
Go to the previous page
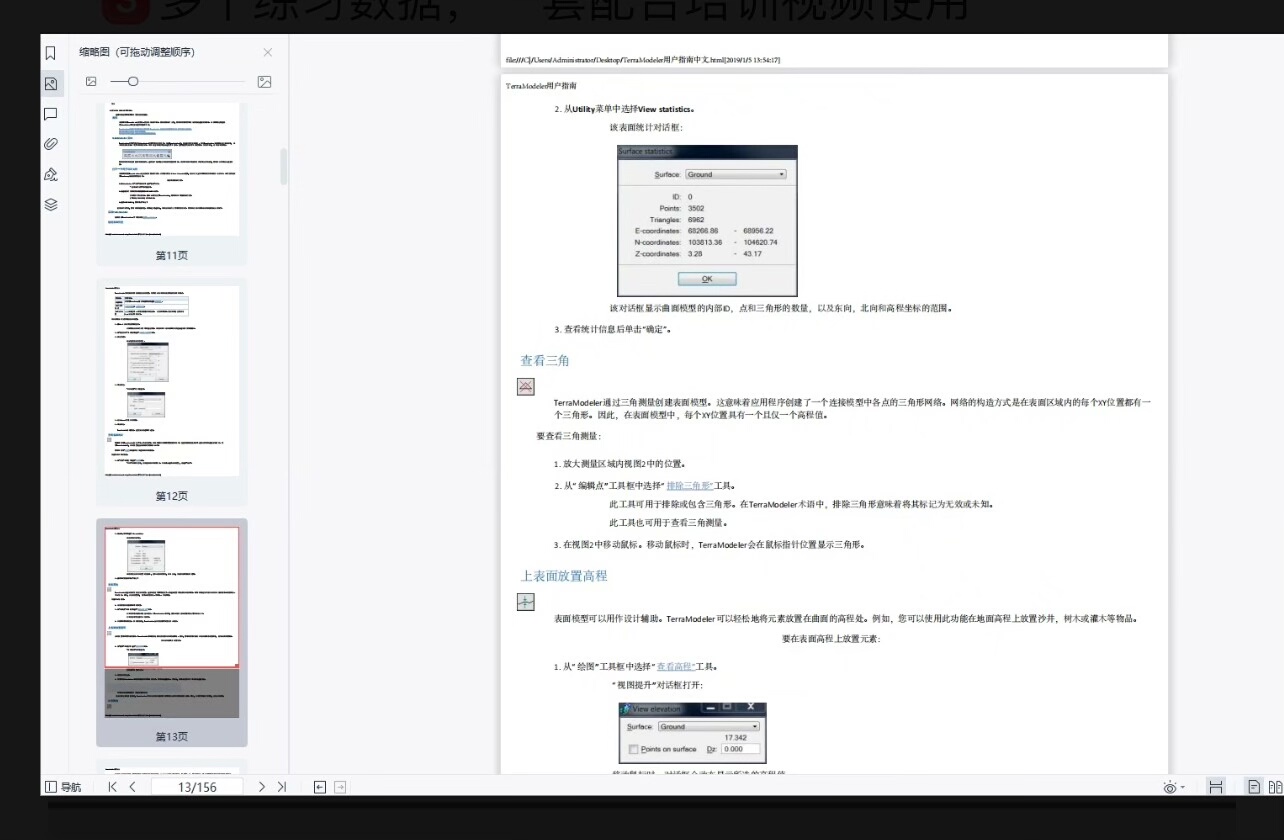pos(132,787)
